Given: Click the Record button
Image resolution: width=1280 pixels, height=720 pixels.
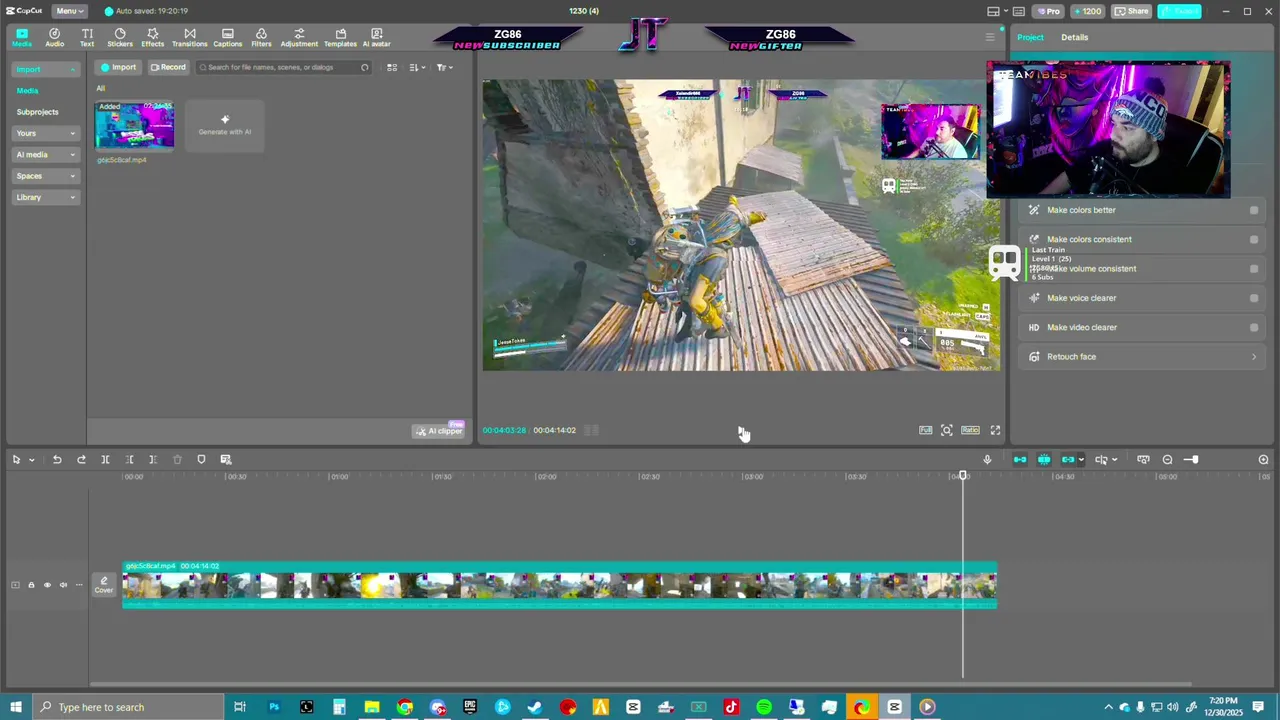Looking at the screenshot, I should coord(168,67).
